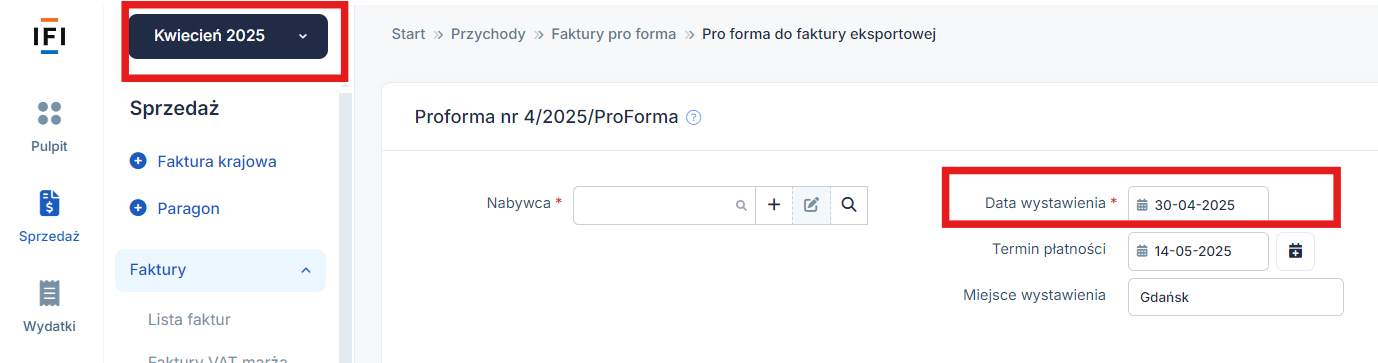Click help icon beside Proforma number
Image resolution: width=1378 pixels, height=363 pixels.
click(x=694, y=118)
